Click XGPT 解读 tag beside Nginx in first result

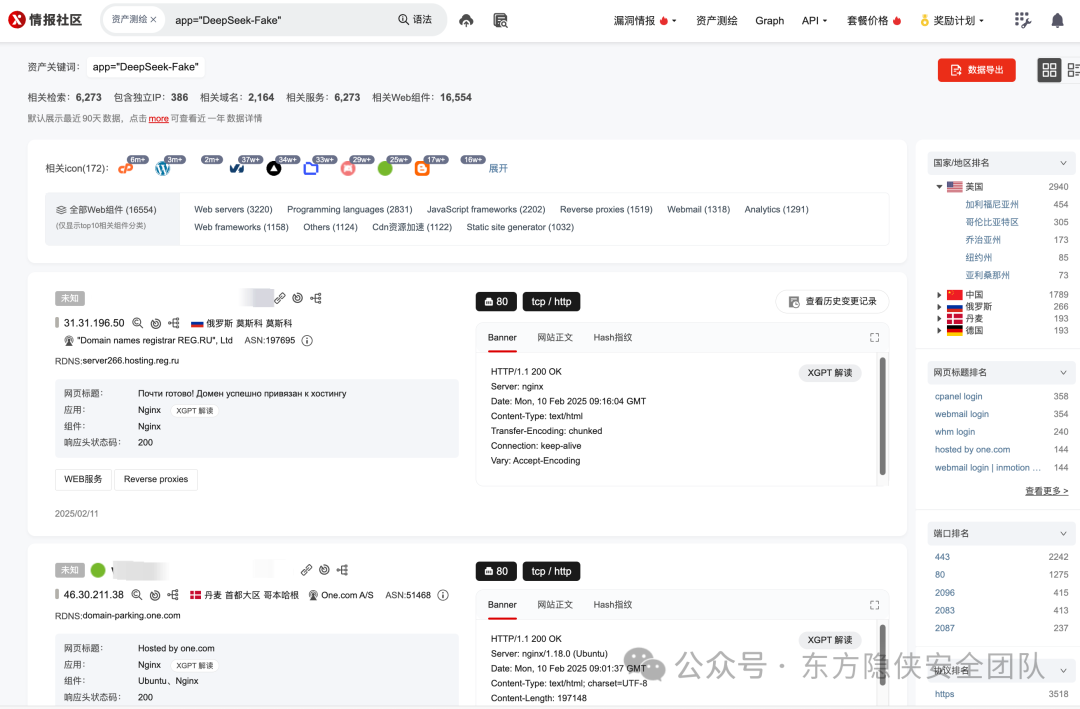[194, 411]
